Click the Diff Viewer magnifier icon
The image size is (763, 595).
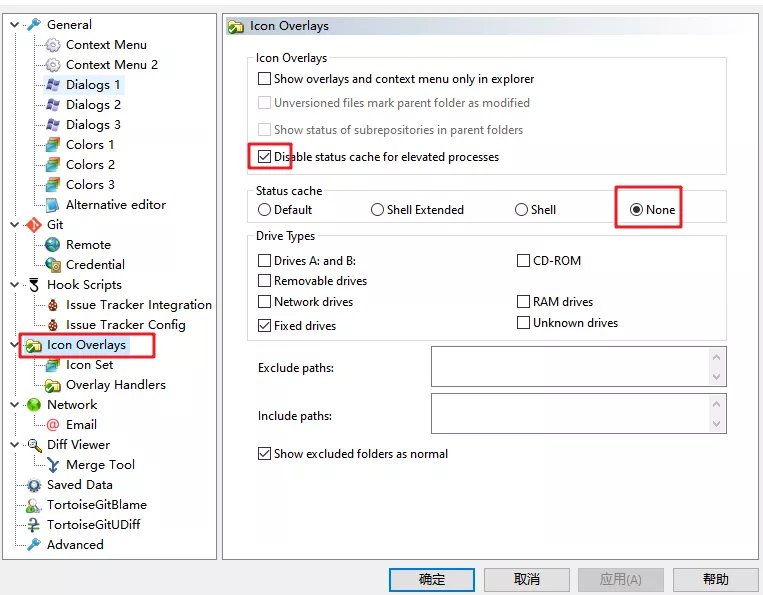tap(34, 445)
